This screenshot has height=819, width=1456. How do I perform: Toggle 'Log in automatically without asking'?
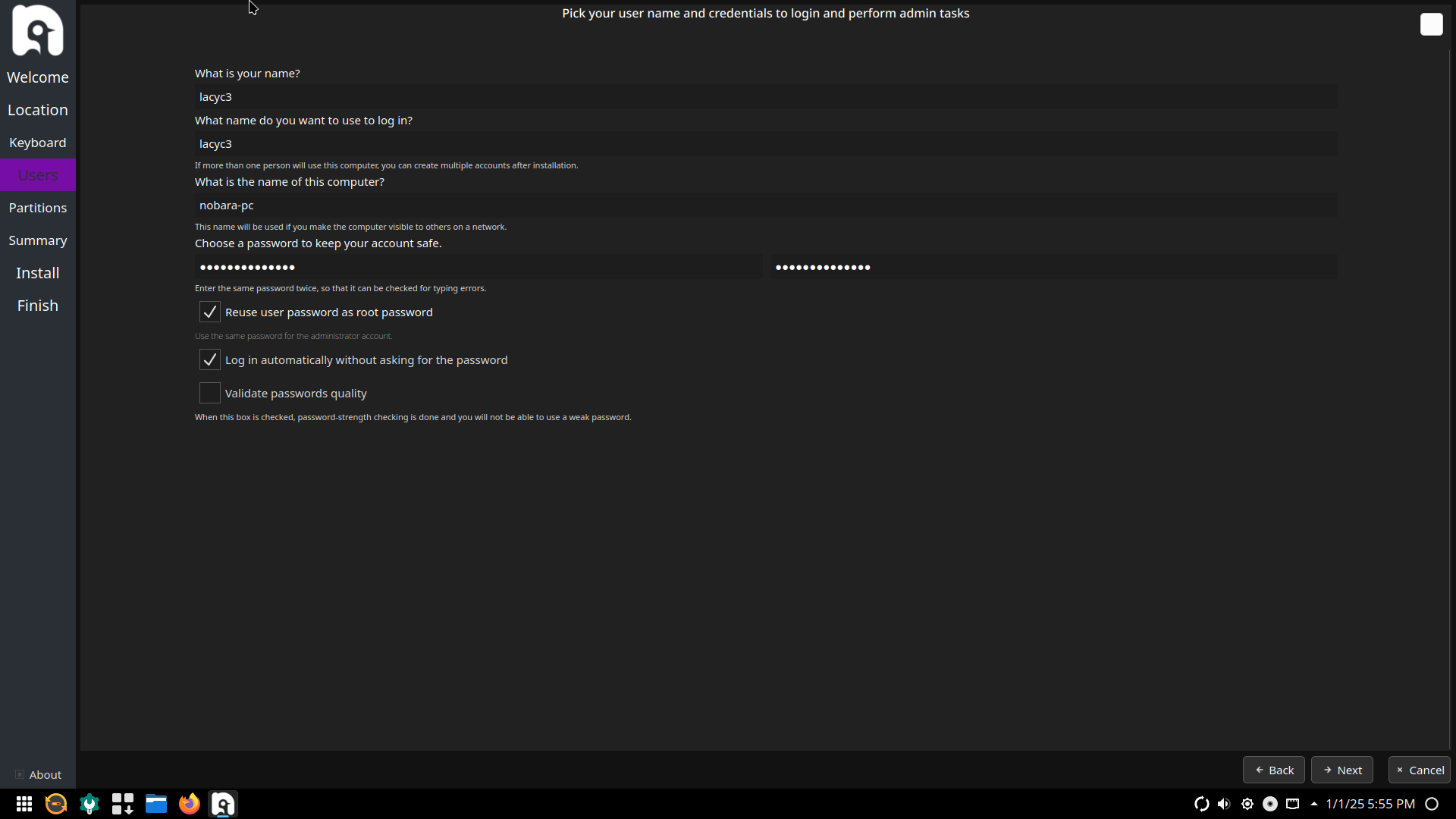click(x=210, y=359)
